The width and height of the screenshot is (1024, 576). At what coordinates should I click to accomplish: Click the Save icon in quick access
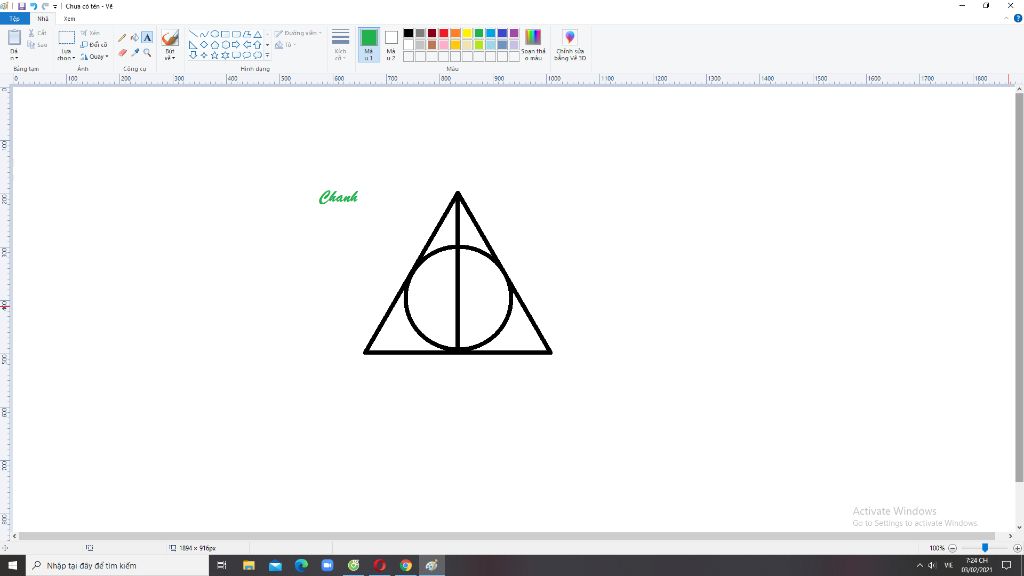coord(22,6)
